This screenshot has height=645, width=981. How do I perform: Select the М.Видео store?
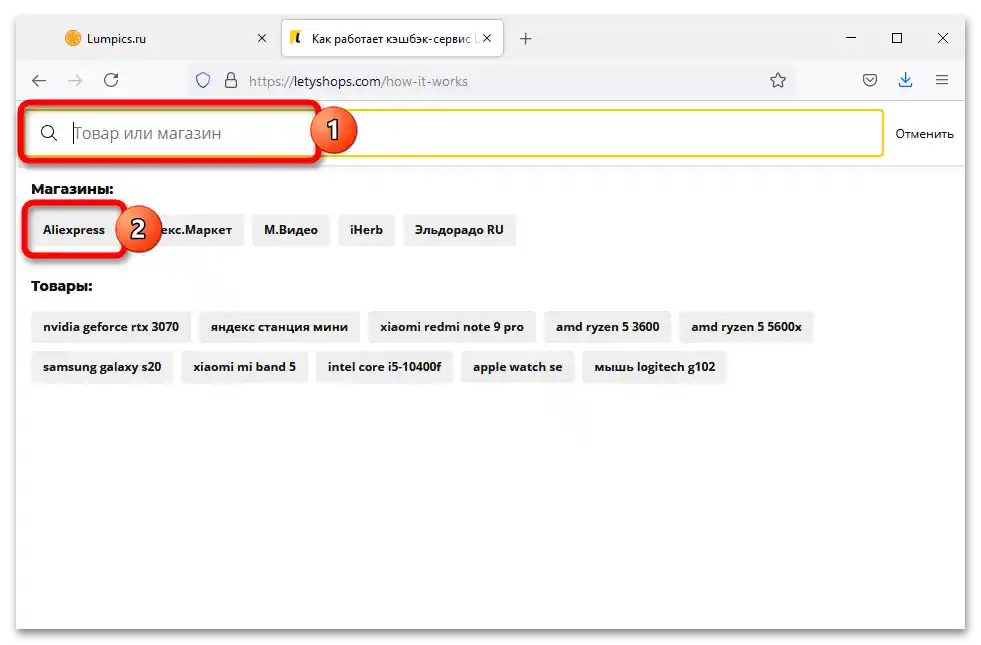point(290,230)
